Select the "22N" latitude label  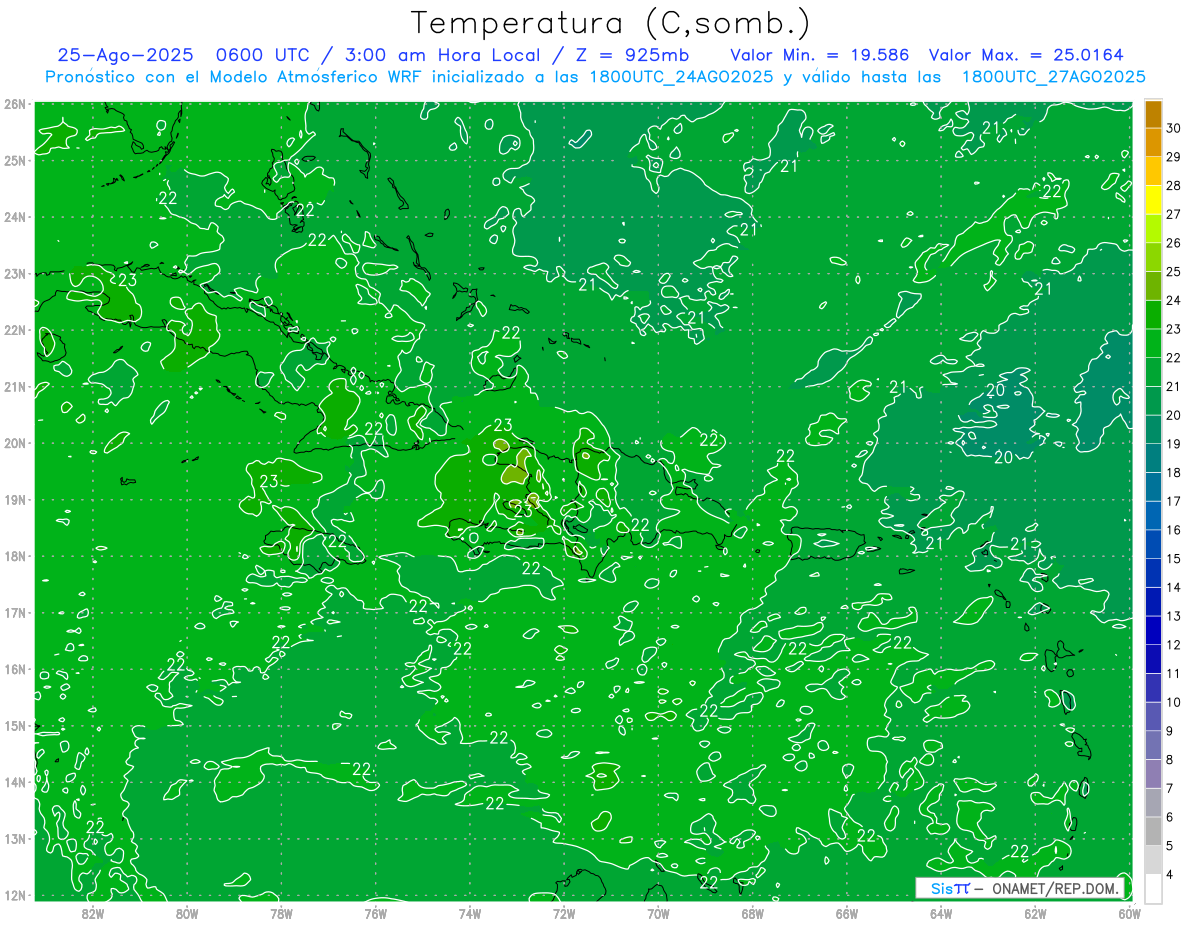(15, 330)
